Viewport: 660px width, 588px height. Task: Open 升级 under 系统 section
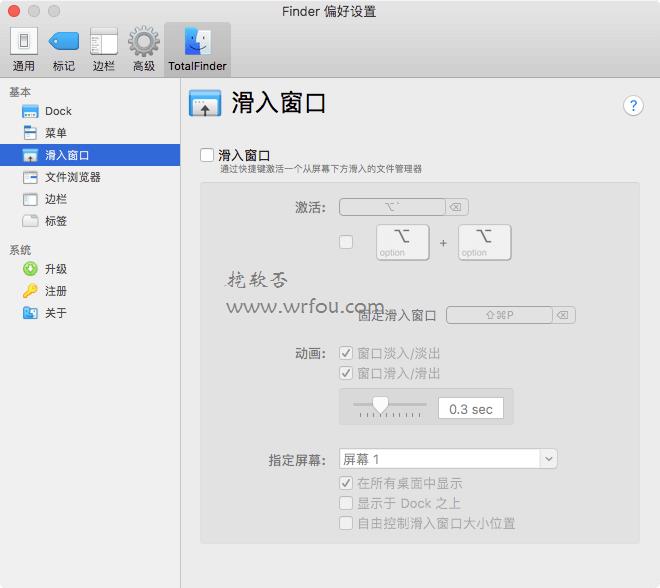[90, 269]
